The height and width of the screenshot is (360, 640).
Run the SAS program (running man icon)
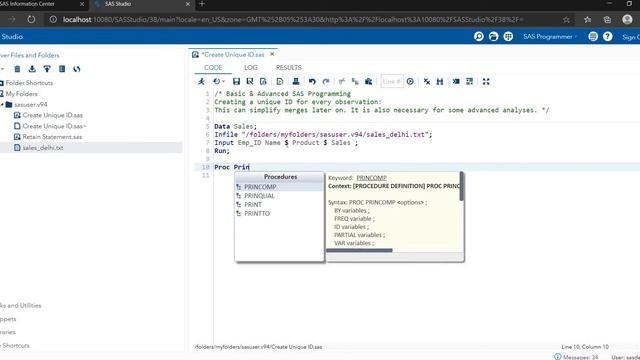[x=202, y=81]
